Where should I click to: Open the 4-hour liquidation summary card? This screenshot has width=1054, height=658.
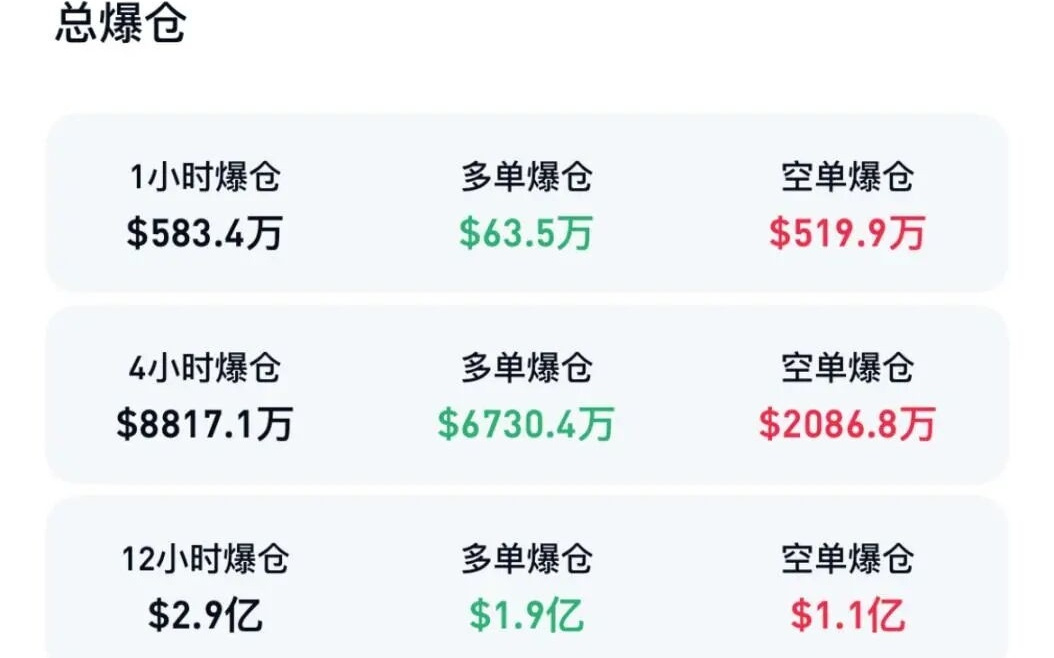(527, 395)
